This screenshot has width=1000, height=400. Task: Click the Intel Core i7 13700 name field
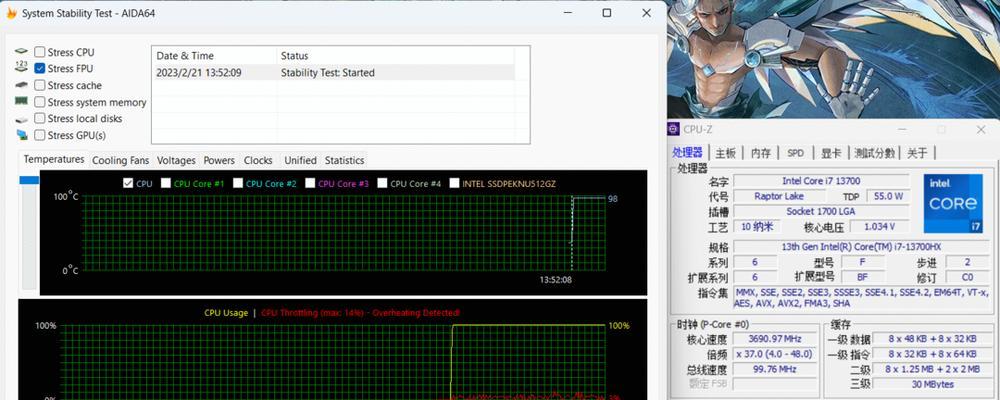[821, 181]
